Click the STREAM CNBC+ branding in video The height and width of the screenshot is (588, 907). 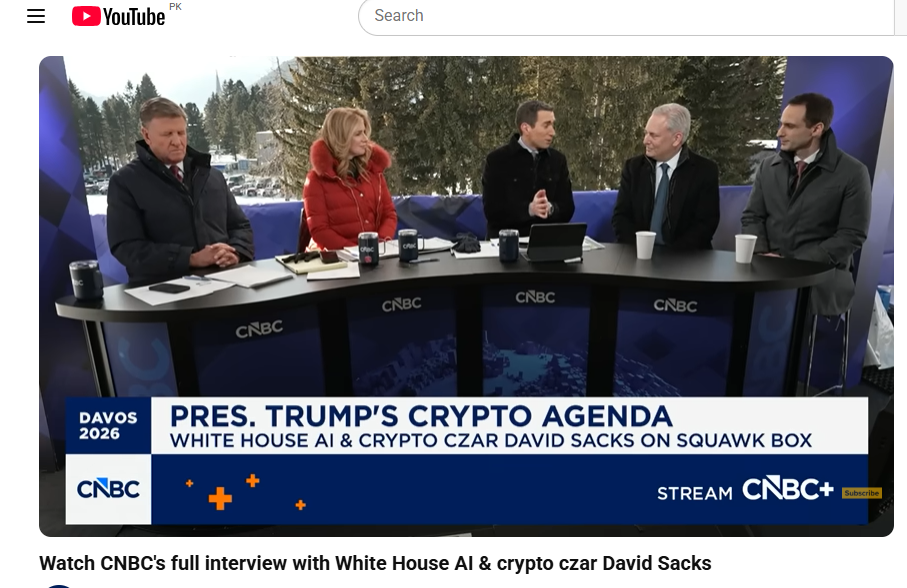[x=745, y=490]
